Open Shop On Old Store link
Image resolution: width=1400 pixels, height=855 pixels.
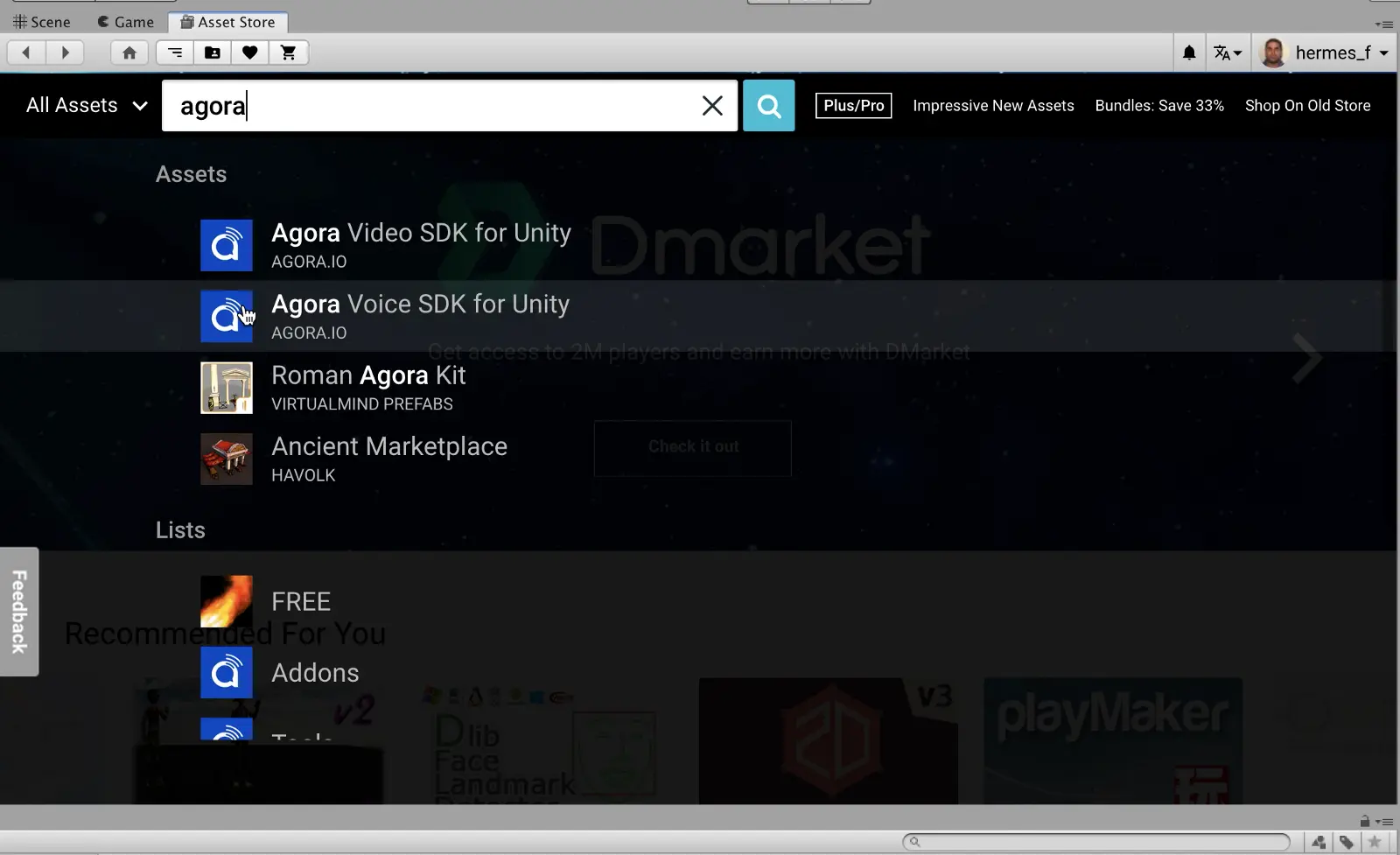pyautogui.click(x=1307, y=106)
